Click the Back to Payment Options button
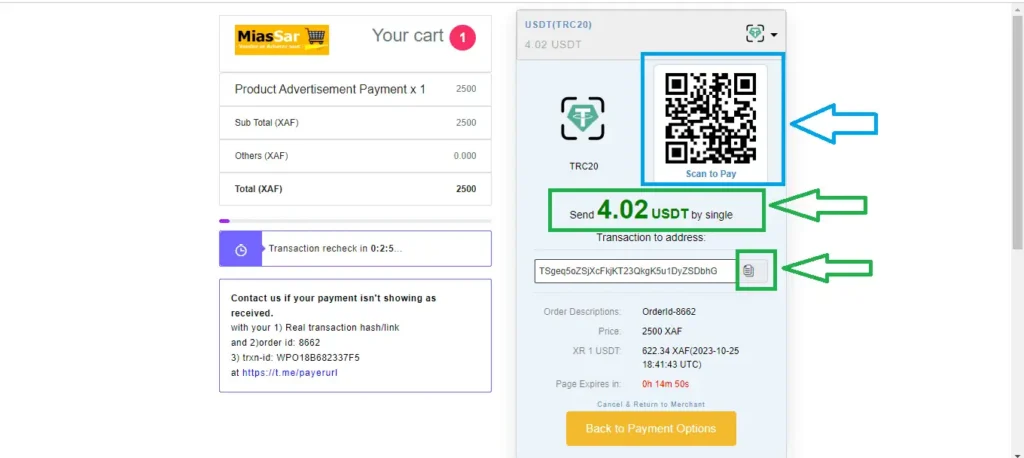Viewport: 1024px width, 458px height. pyautogui.click(x=651, y=428)
